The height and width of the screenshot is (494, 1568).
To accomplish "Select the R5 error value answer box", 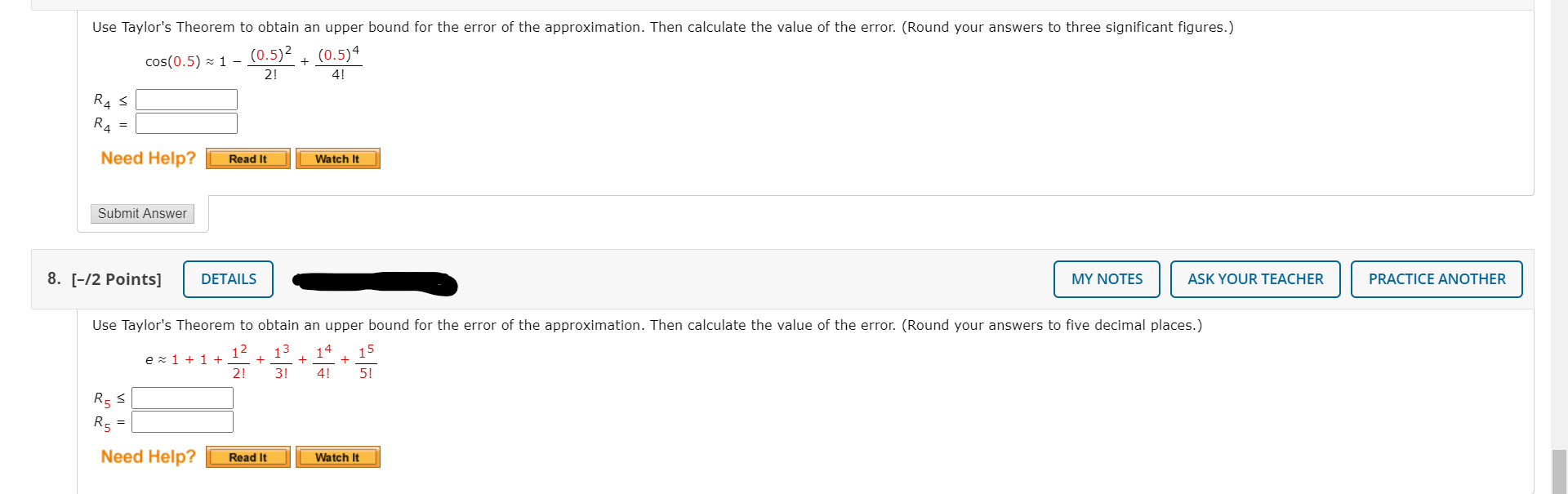I will 181,421.
